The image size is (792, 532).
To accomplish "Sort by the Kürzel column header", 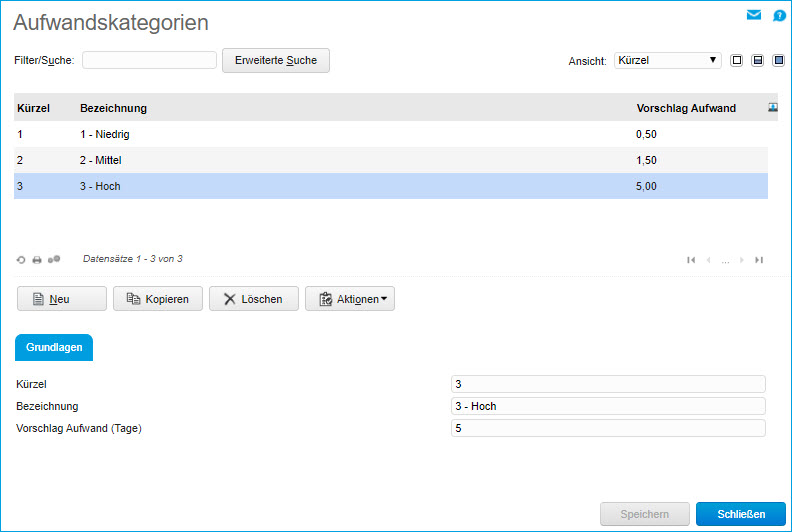I will coord(33,108).
